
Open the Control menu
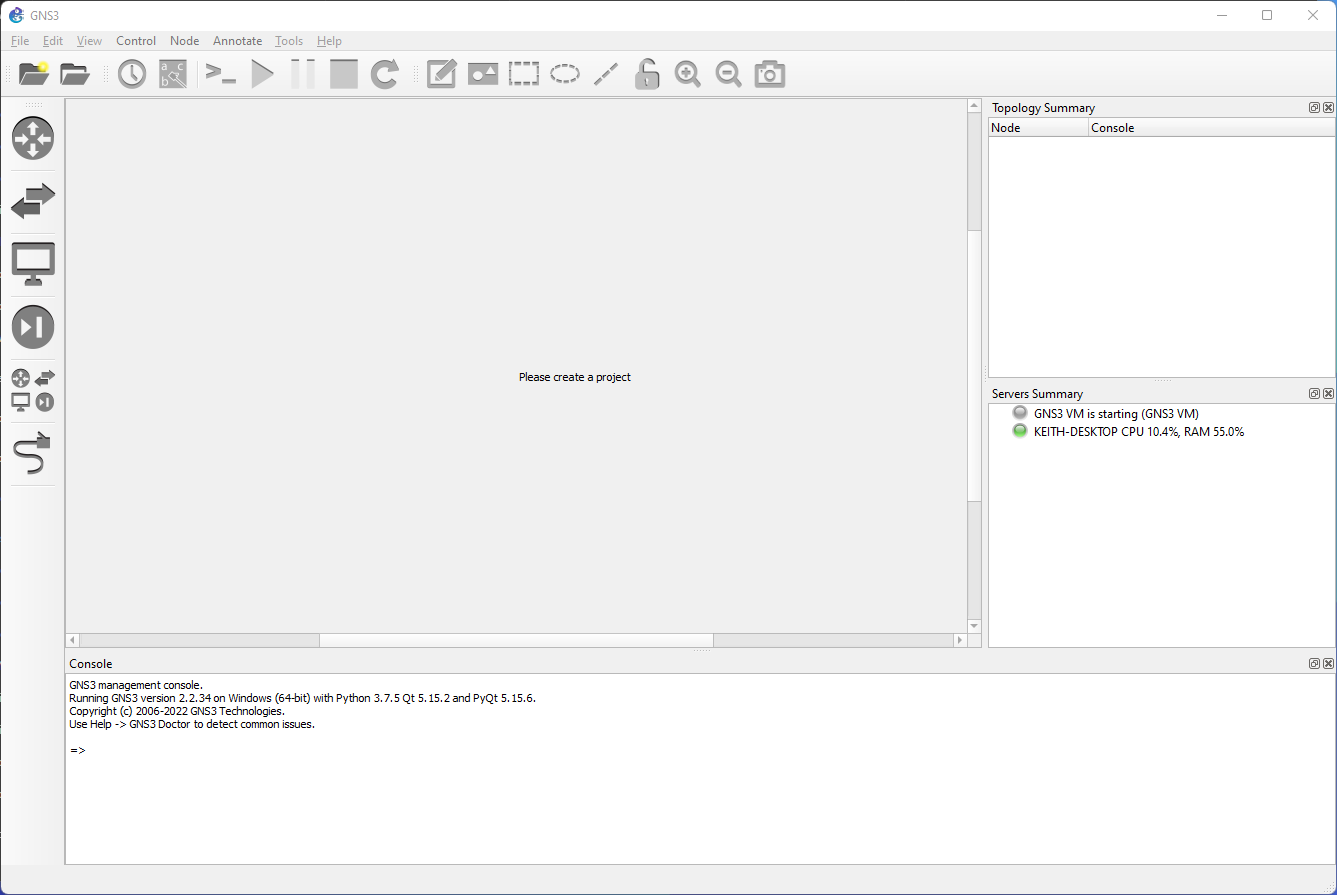(x=136, y=41)
